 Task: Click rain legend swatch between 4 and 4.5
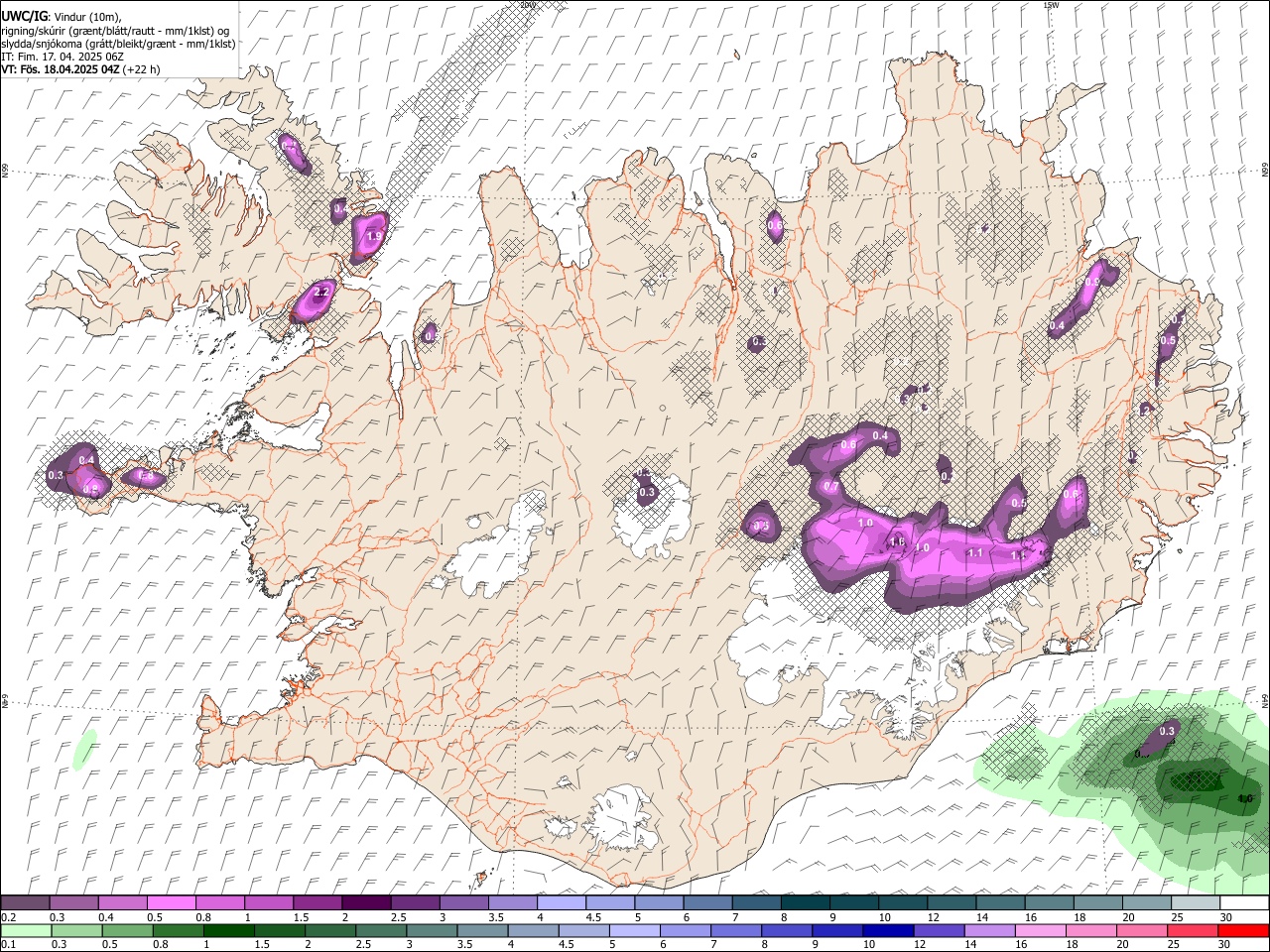[534, 931]
